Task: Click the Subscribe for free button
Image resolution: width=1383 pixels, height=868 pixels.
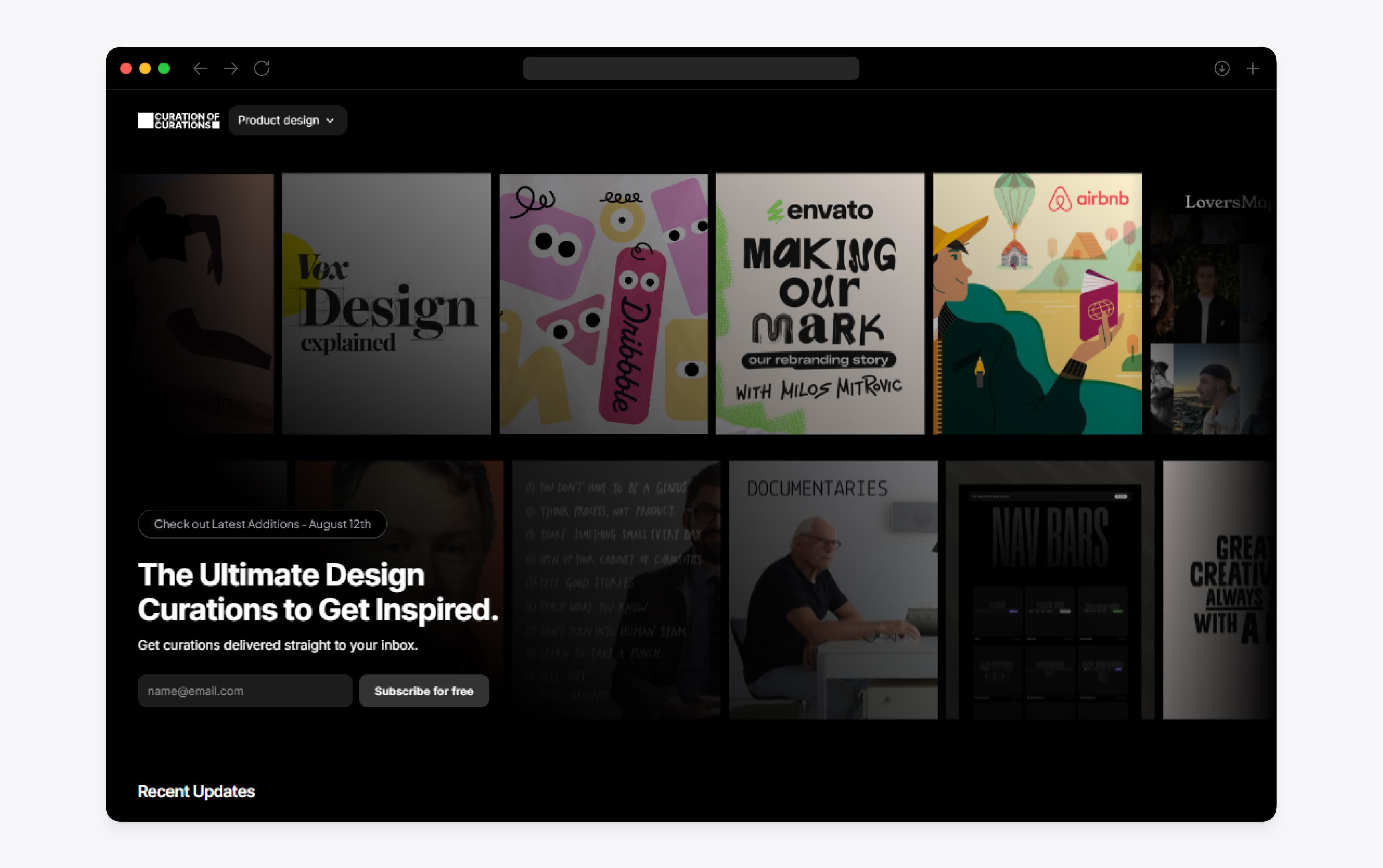Action: [424, 690]
